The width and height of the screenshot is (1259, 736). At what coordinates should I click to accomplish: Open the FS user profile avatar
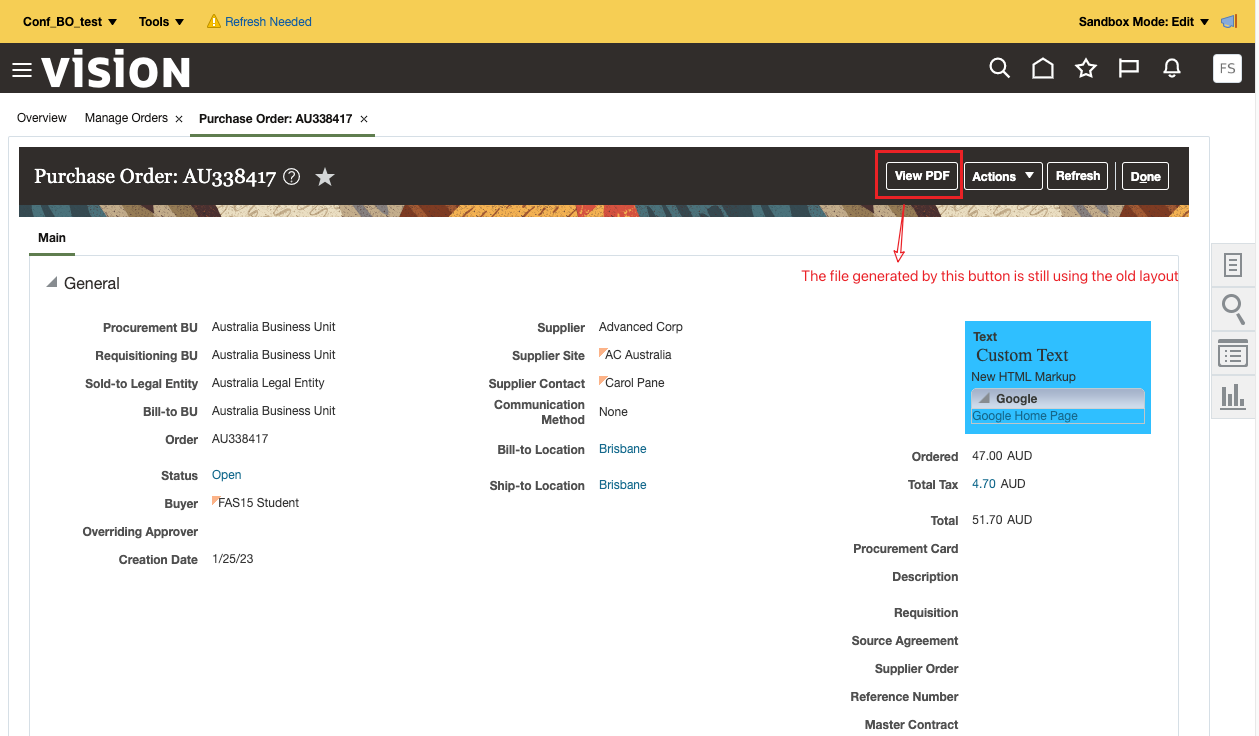(1227, 68)
